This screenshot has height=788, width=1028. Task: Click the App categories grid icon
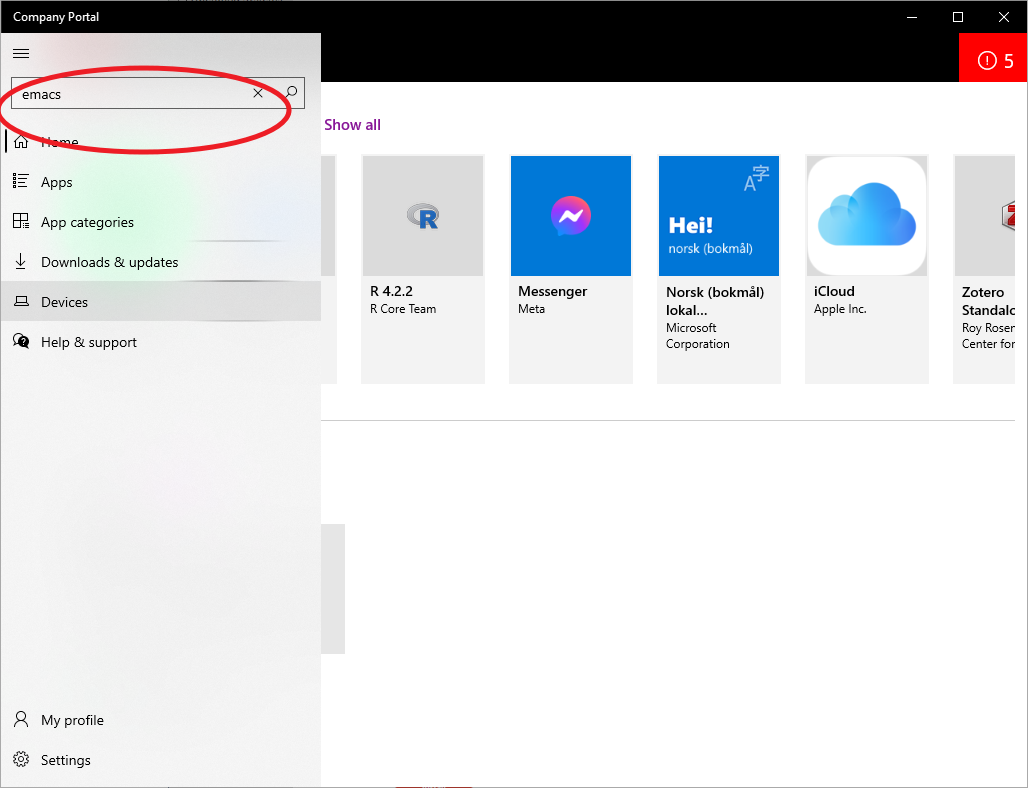point(21,221)
